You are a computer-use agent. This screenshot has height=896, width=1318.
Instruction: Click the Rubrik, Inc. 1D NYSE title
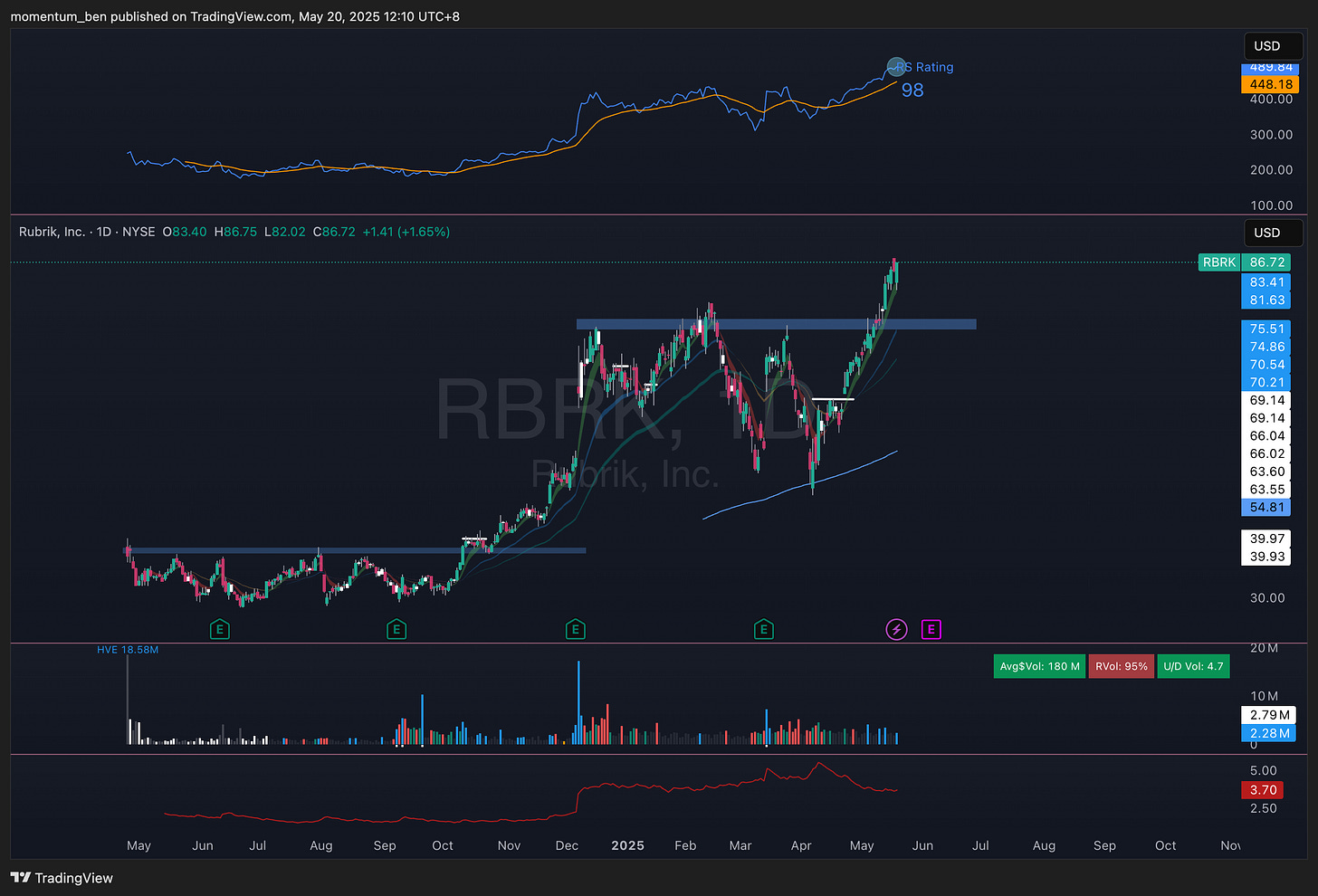(87, 232)
